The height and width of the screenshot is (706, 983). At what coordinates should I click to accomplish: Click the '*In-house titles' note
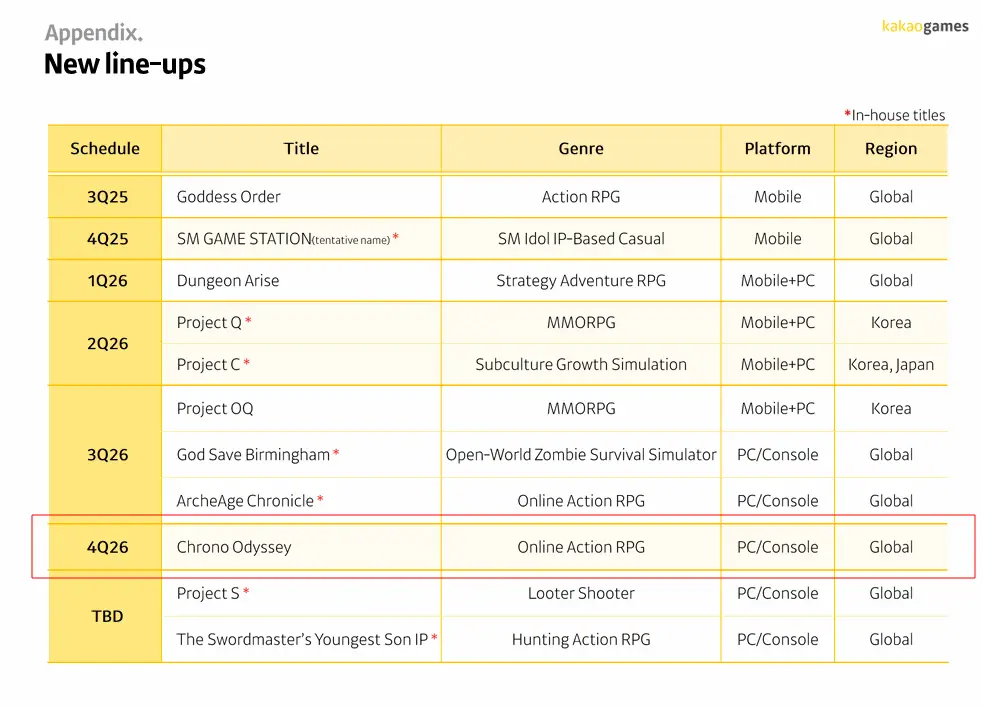tap(895, 115)
